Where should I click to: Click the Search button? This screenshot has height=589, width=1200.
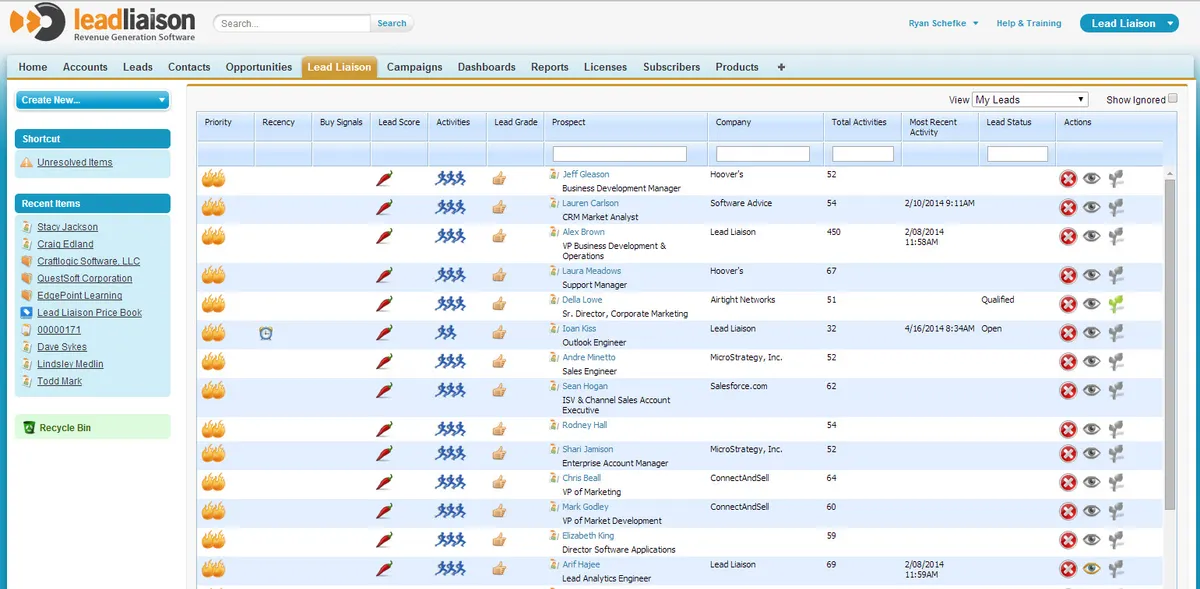392,23
